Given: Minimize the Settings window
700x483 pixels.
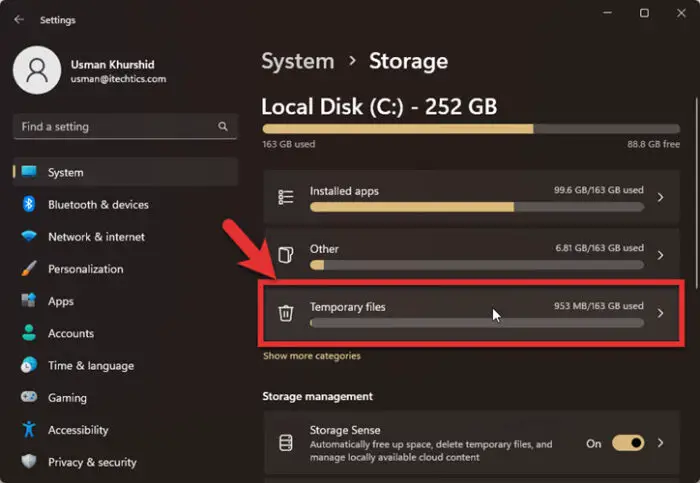Looking at the screenshot, I should (607, 13).
